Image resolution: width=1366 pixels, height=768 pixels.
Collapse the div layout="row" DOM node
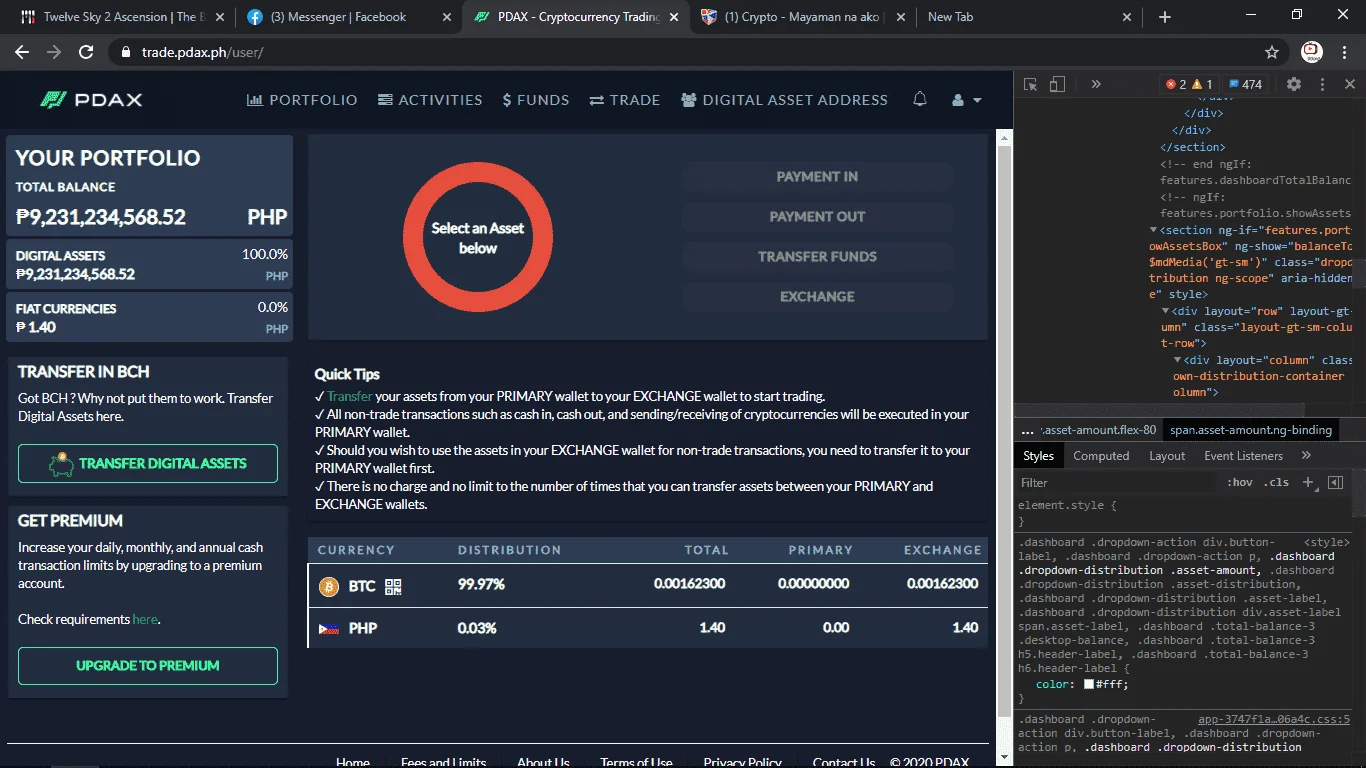[1165, 312]
